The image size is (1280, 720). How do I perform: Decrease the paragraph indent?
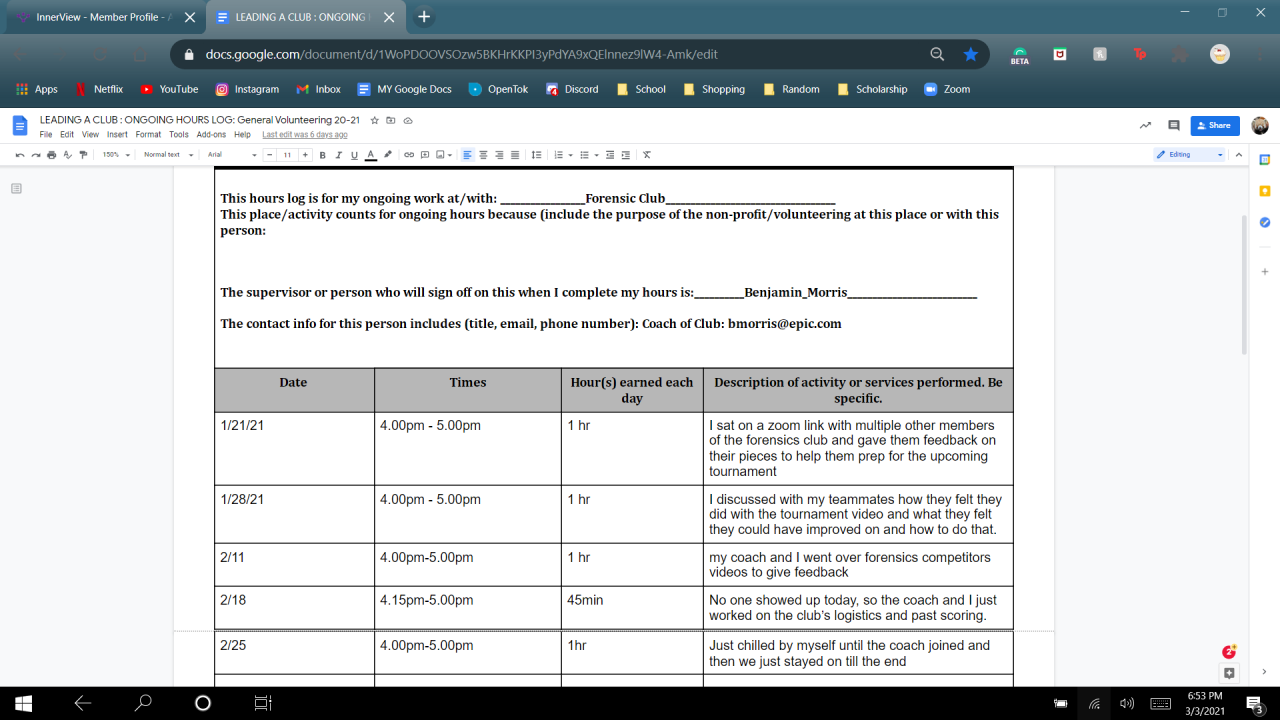(610, 155)
